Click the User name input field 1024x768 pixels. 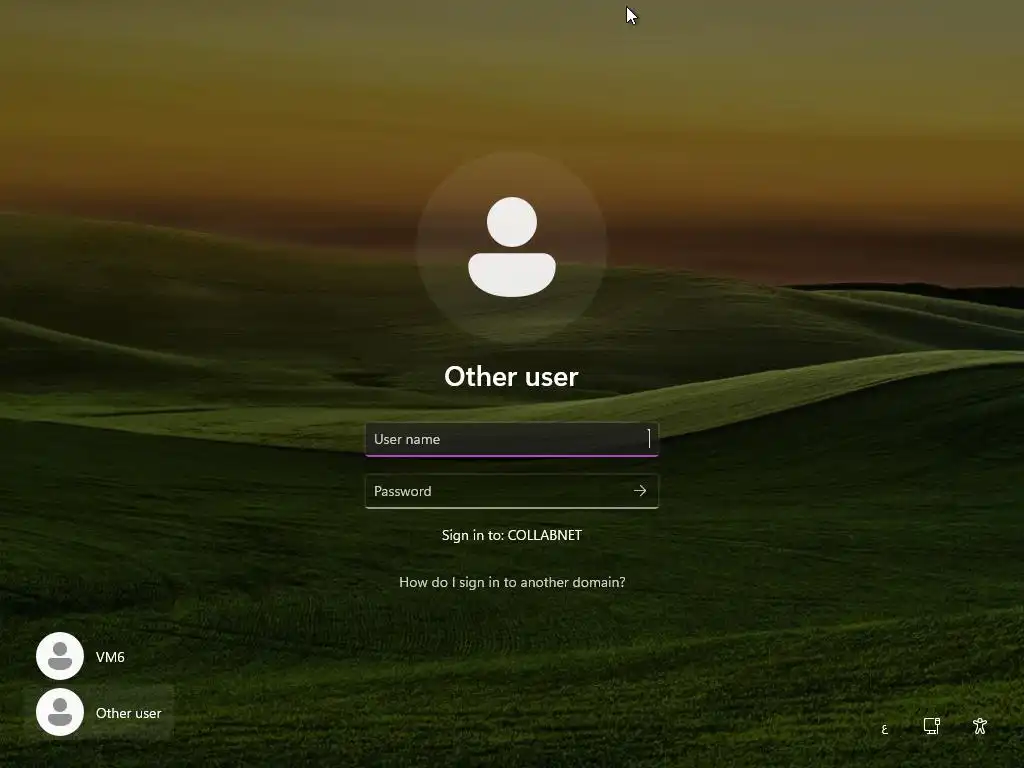(511, 439)
